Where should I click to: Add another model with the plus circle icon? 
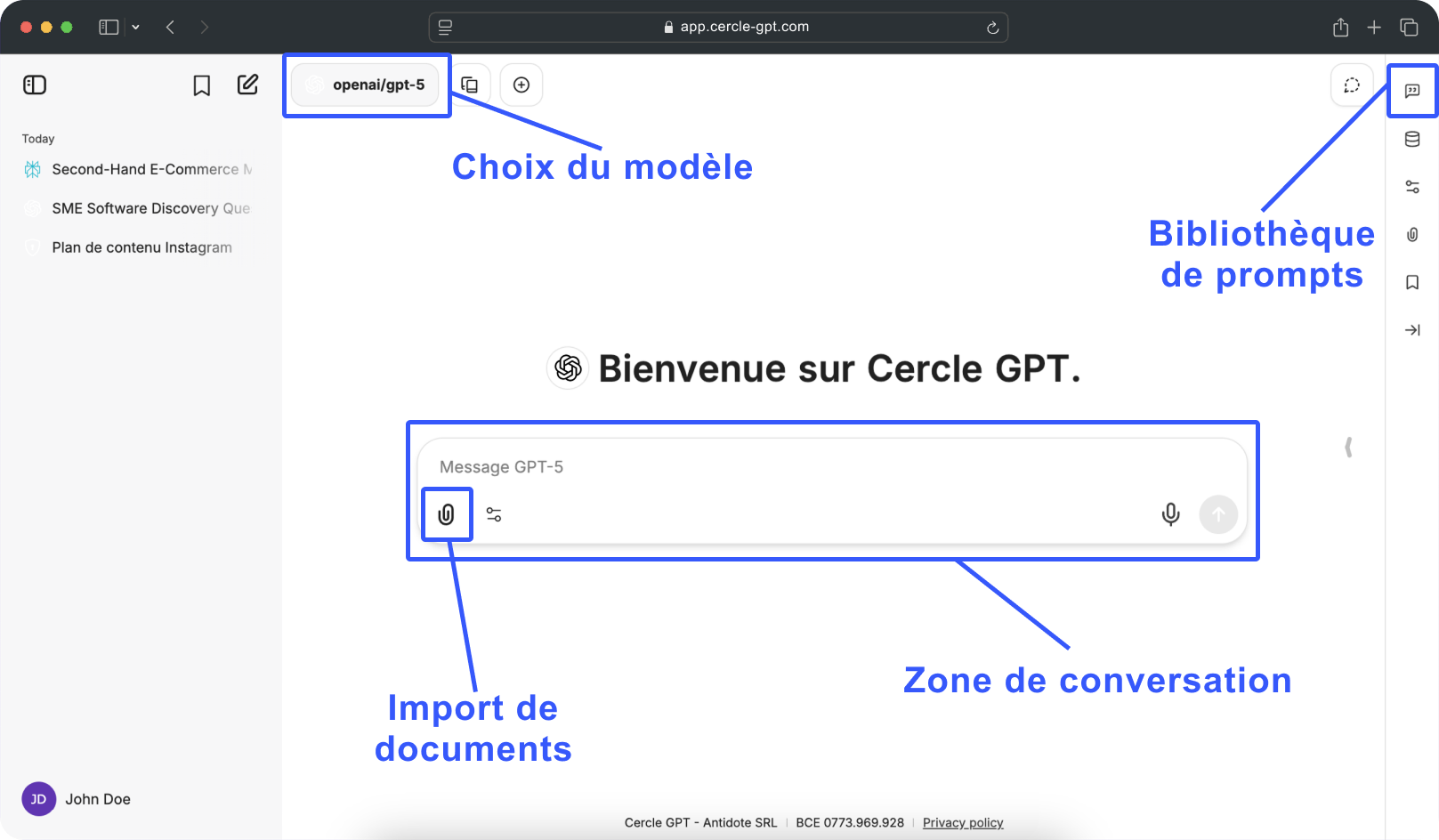[521, 85]
